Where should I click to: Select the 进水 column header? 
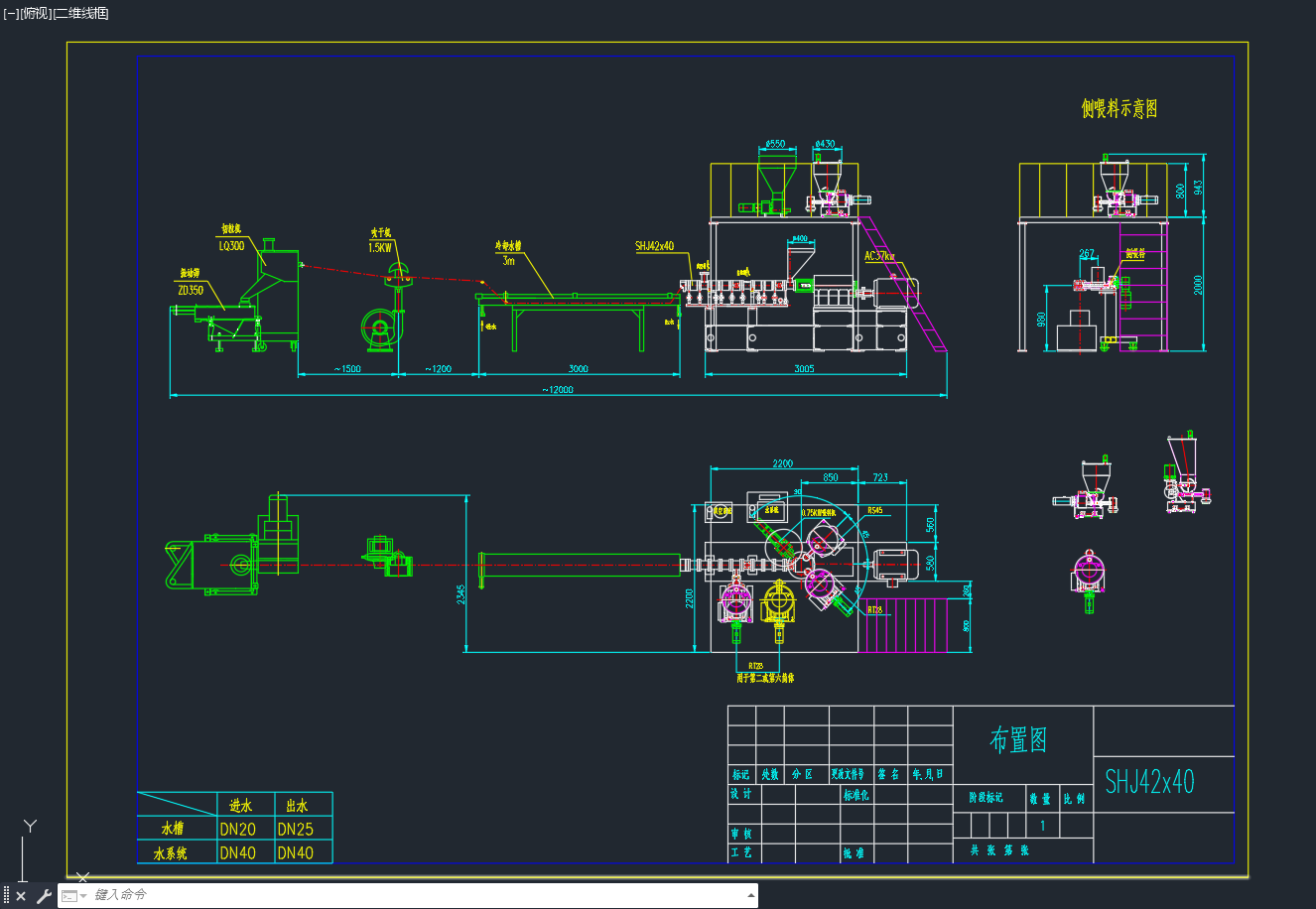click(x=240, y=805)
